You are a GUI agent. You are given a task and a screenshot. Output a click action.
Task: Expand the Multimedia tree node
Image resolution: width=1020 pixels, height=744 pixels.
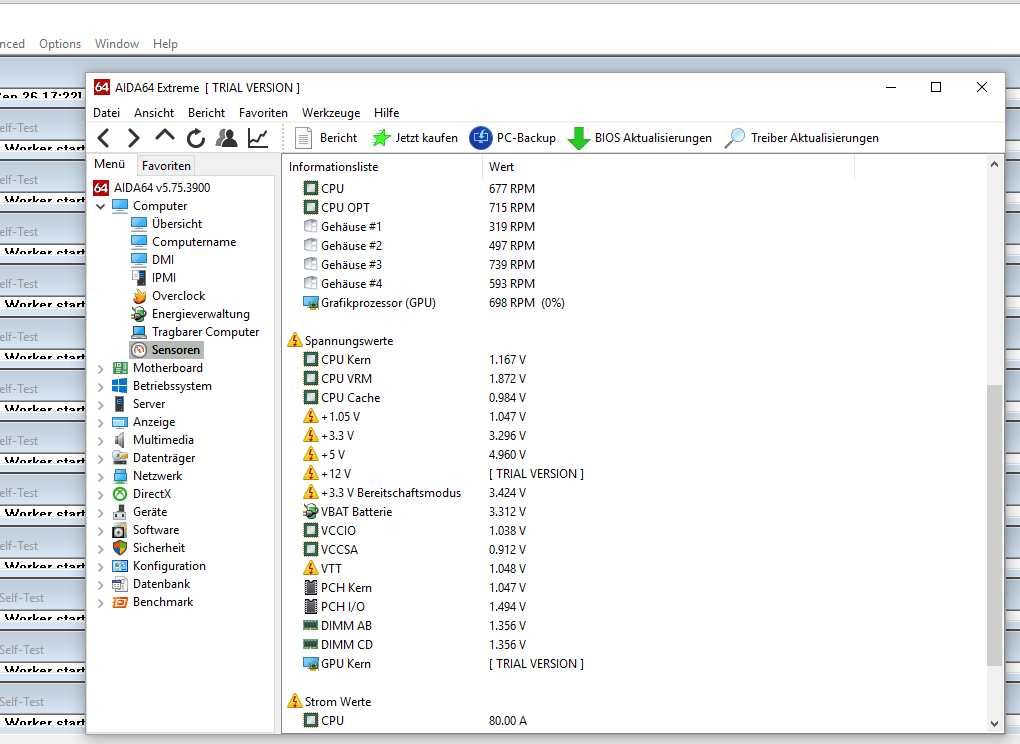pyautogui.click(x=101, y=441)
